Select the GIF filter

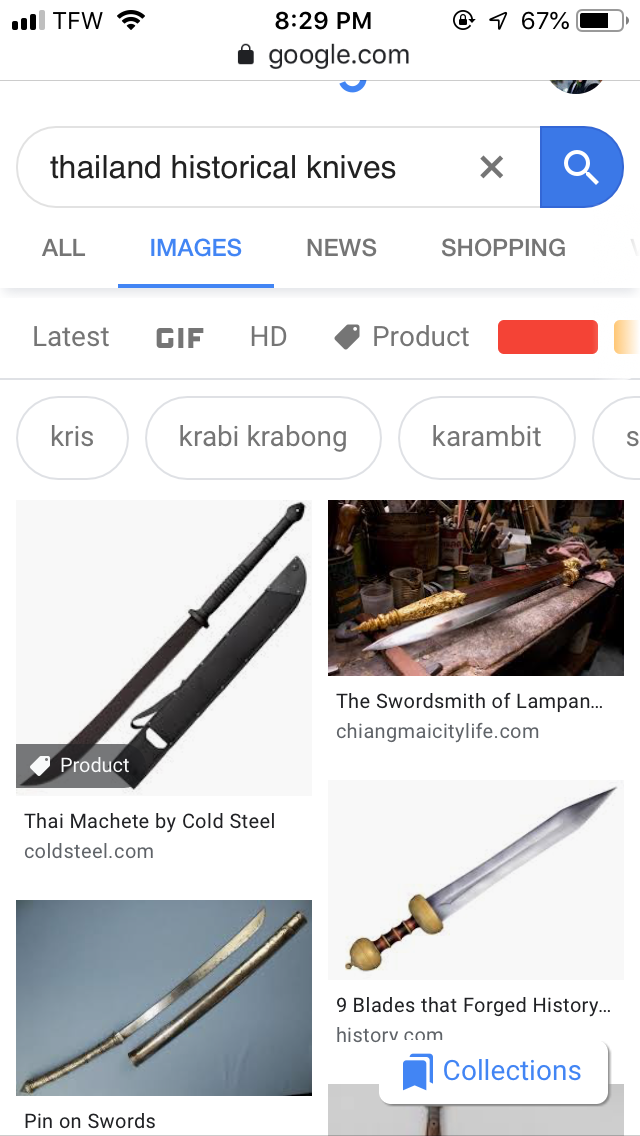180,338
